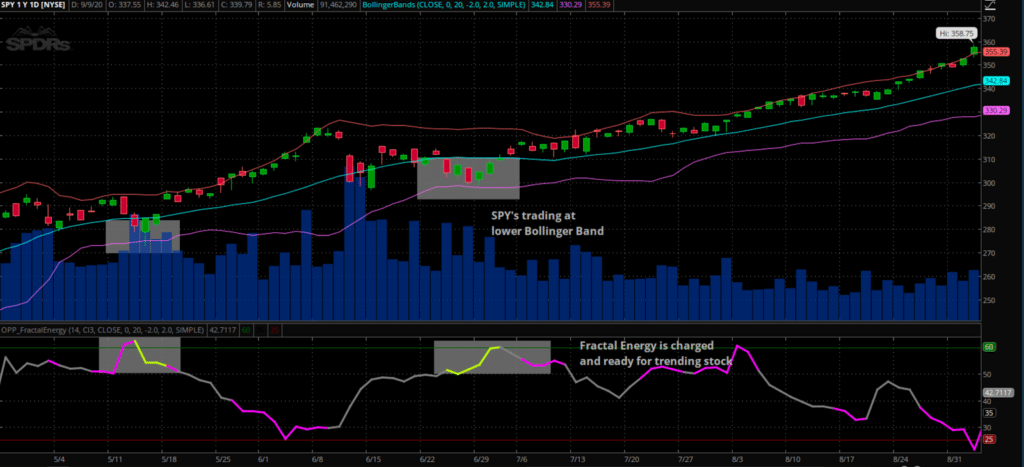Click the red 25 box in the FractalEnergy header
This screenshot has width=1024, height=467.
point(275,330)
